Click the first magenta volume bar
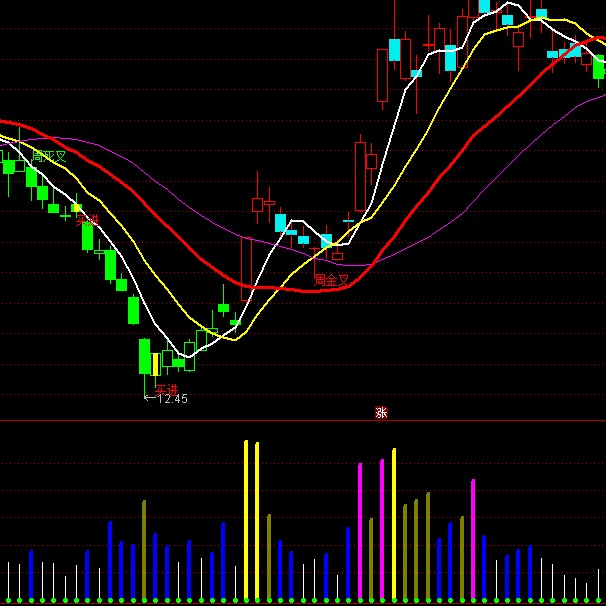606x606 pixels. [360, 530]
